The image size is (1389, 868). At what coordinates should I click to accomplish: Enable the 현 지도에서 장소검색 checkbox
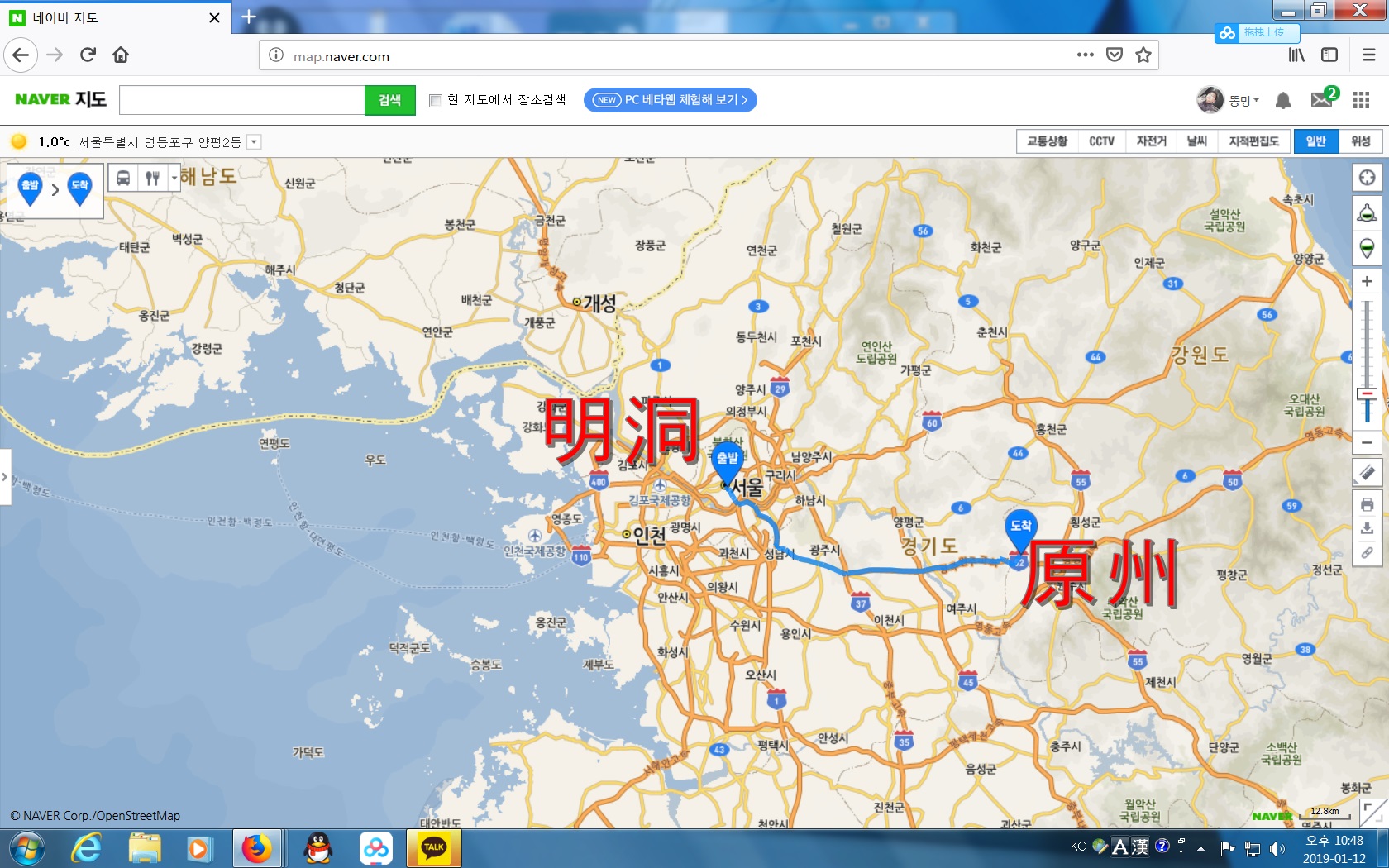point(436,100)
